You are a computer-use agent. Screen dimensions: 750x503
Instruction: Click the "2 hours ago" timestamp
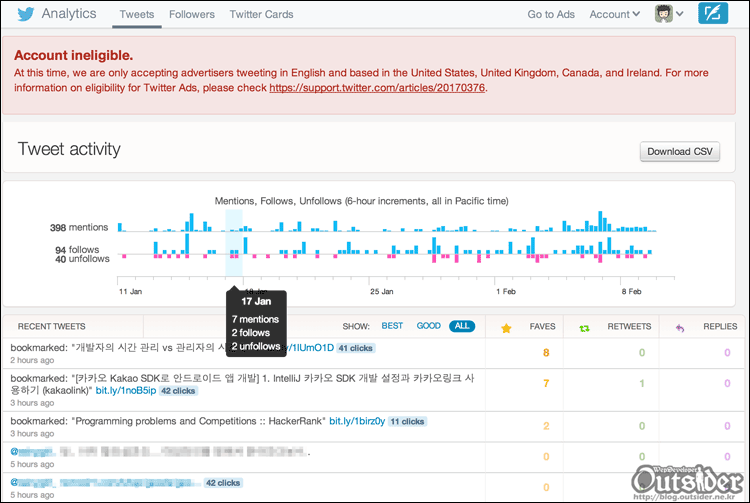(32, 360)
